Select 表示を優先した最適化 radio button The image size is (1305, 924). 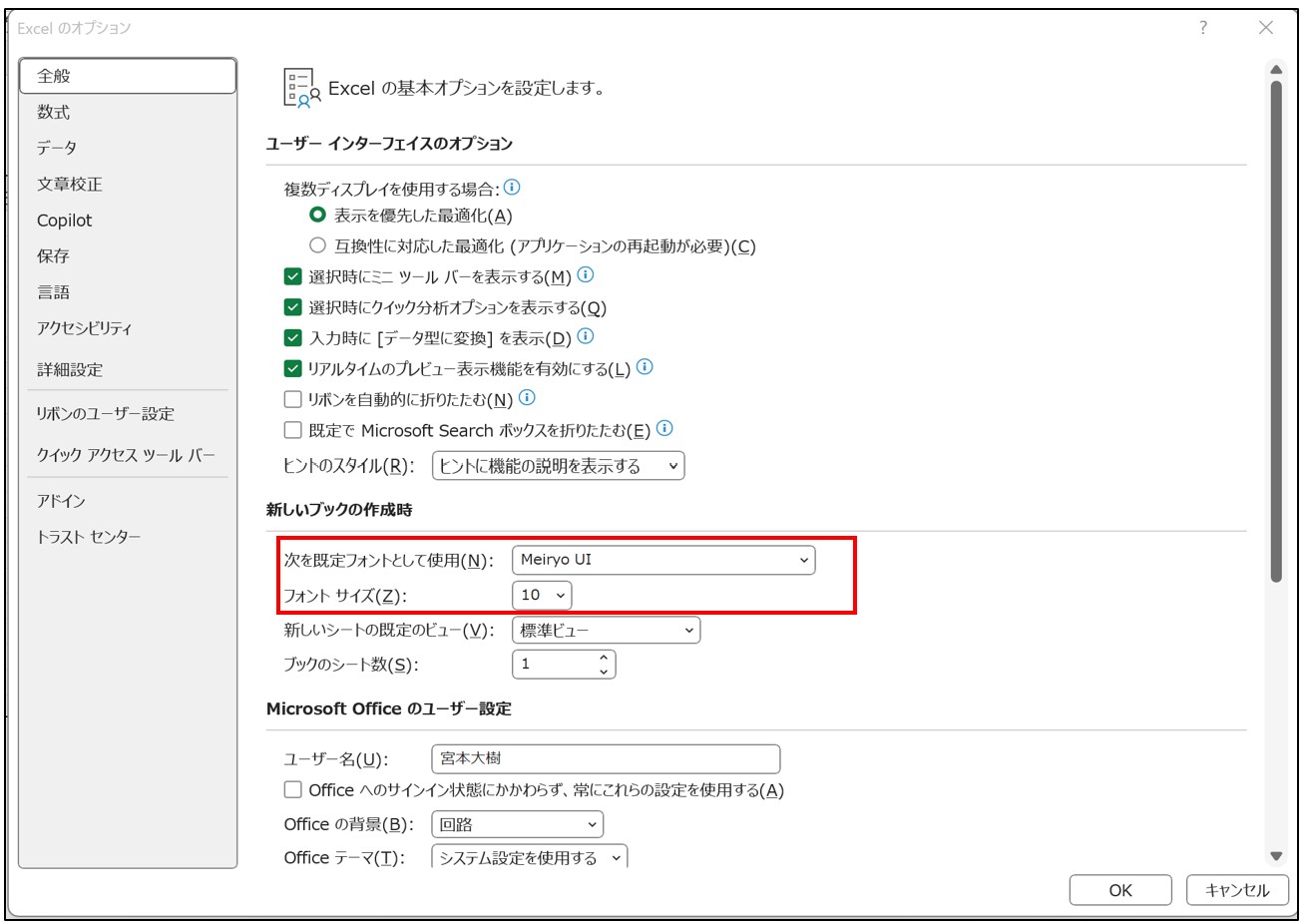317,215
